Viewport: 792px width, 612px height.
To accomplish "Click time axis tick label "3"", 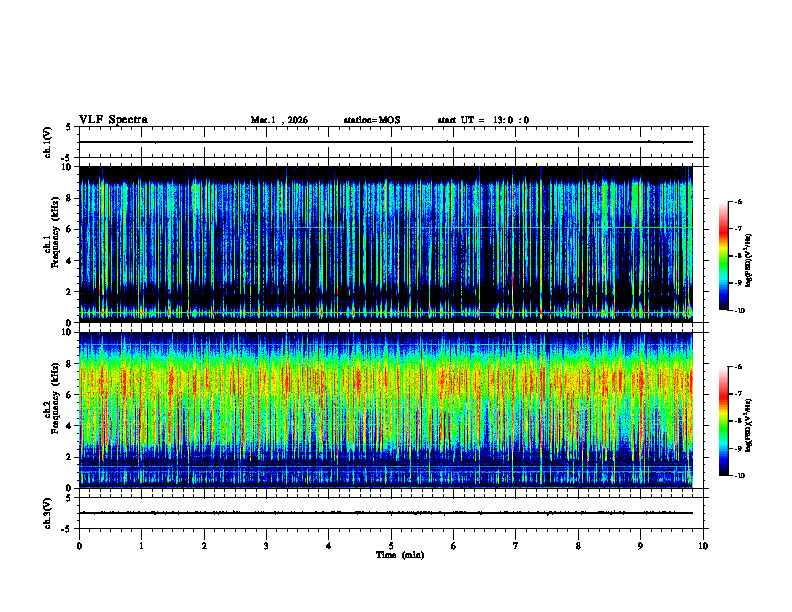I will point(266,546).
